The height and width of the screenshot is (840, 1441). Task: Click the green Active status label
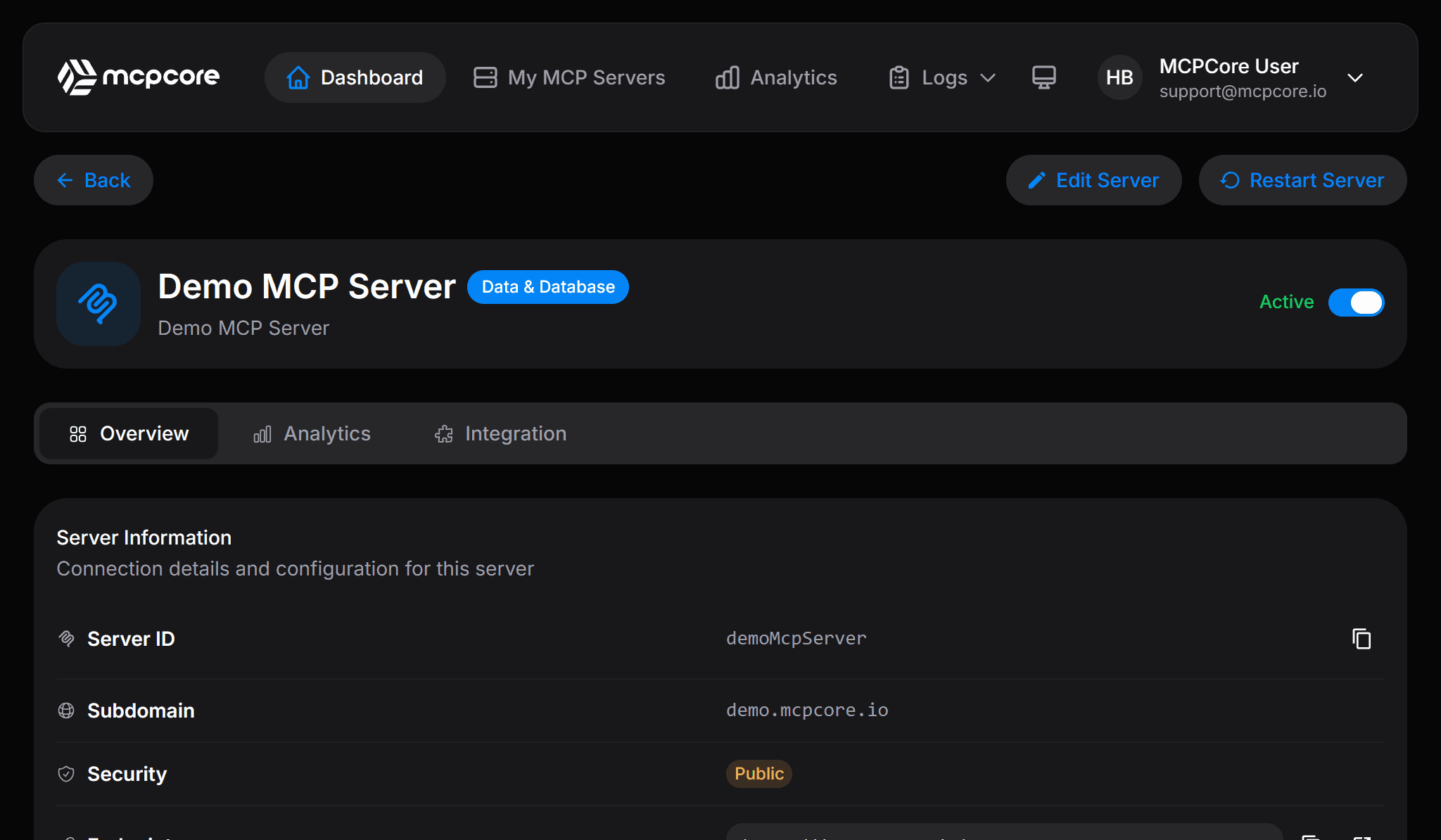pos(1286,302)
